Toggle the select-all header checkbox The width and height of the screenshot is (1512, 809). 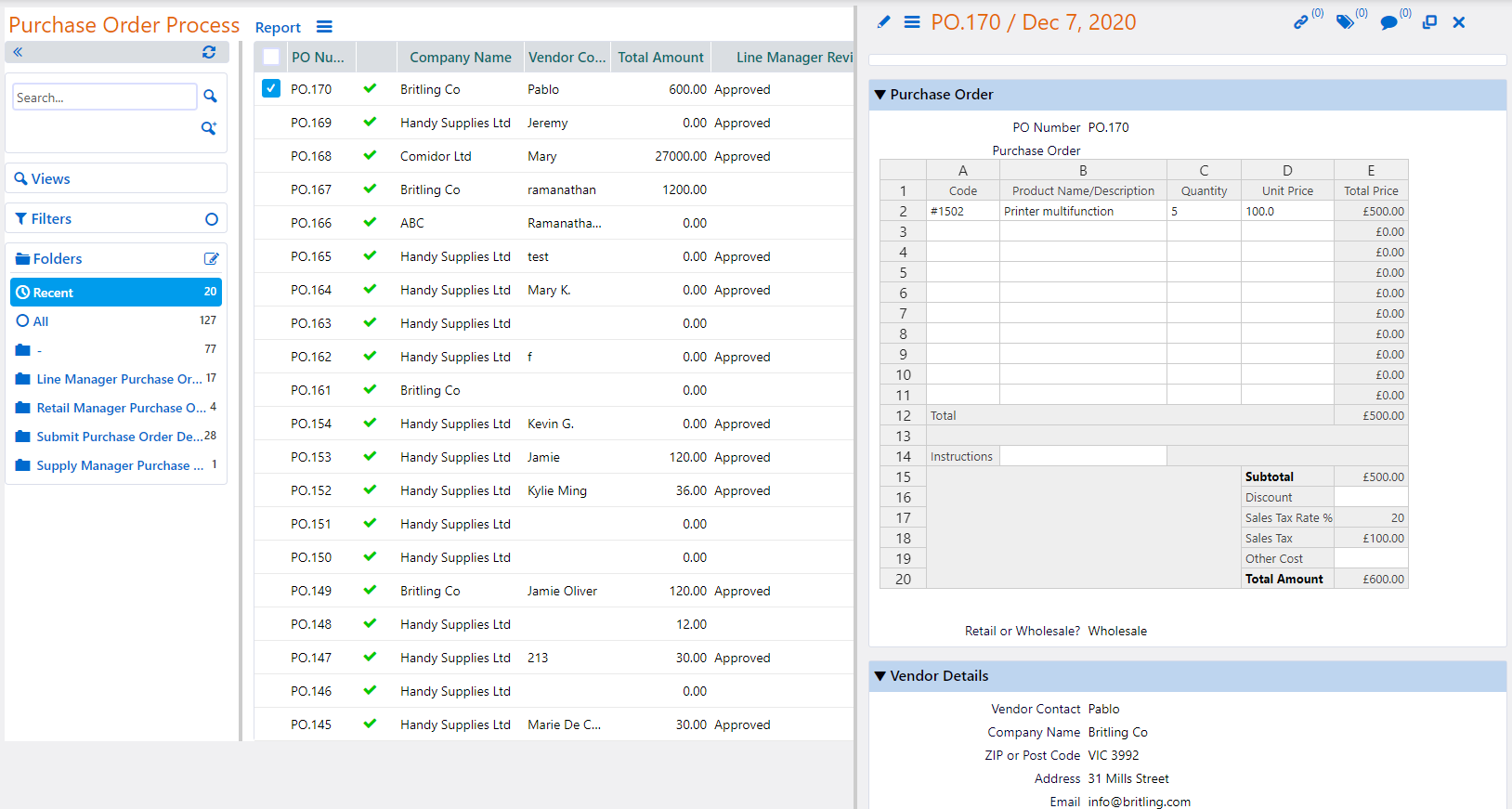click(271, 57)
